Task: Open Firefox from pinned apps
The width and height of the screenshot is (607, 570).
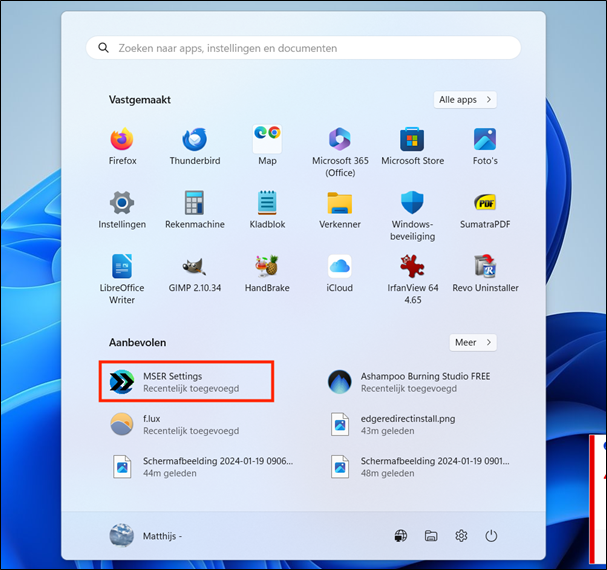Action: 122,146
